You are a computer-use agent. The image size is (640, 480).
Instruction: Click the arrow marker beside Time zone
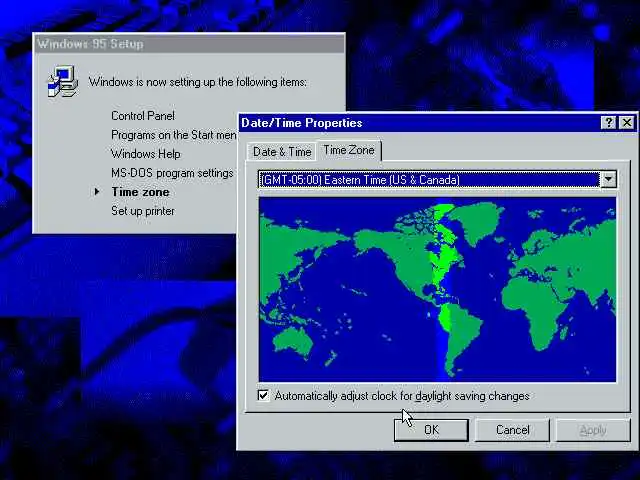tap(97, 191)
